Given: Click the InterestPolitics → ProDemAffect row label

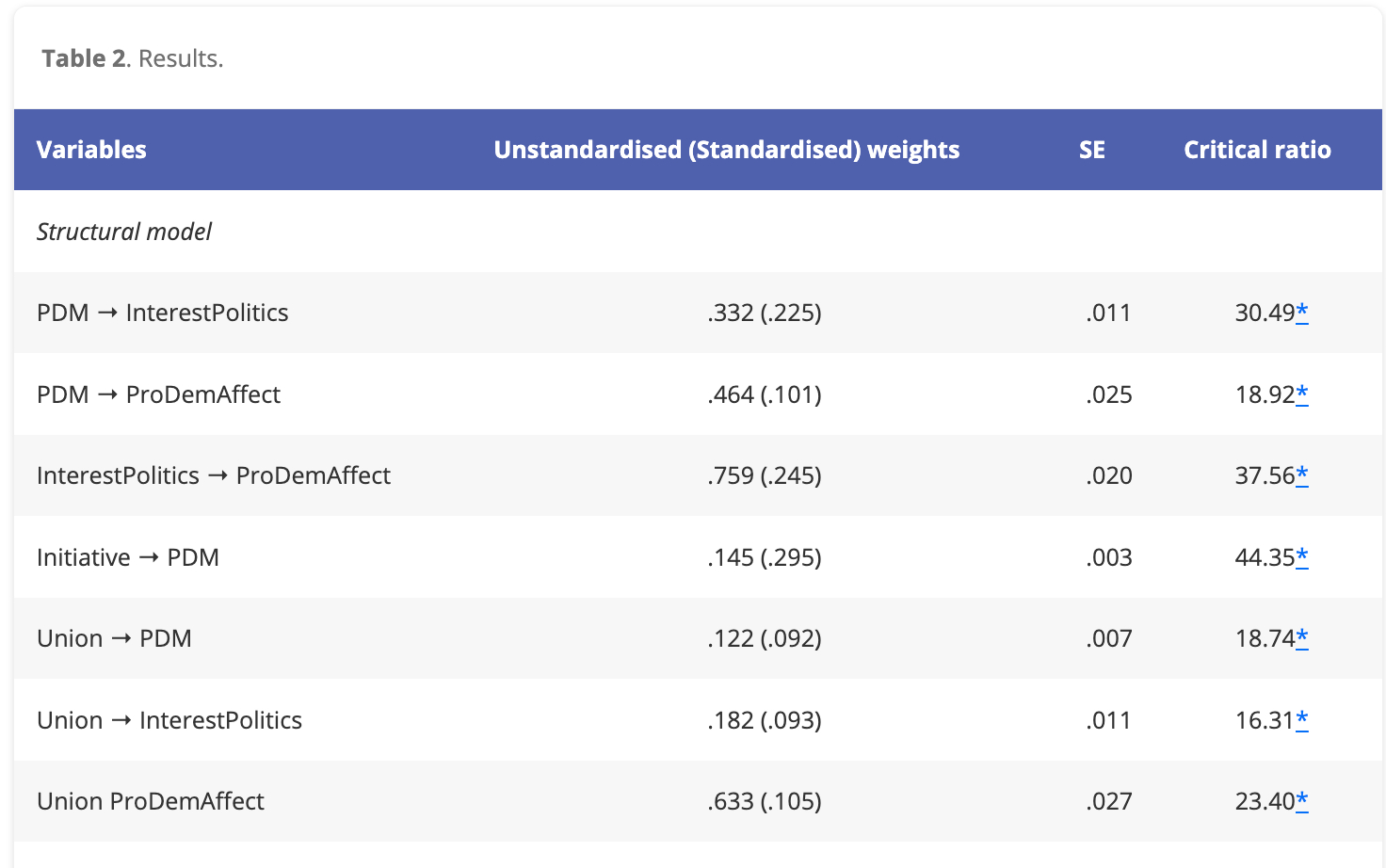Looking at the screenshot, I should (213, 475).
